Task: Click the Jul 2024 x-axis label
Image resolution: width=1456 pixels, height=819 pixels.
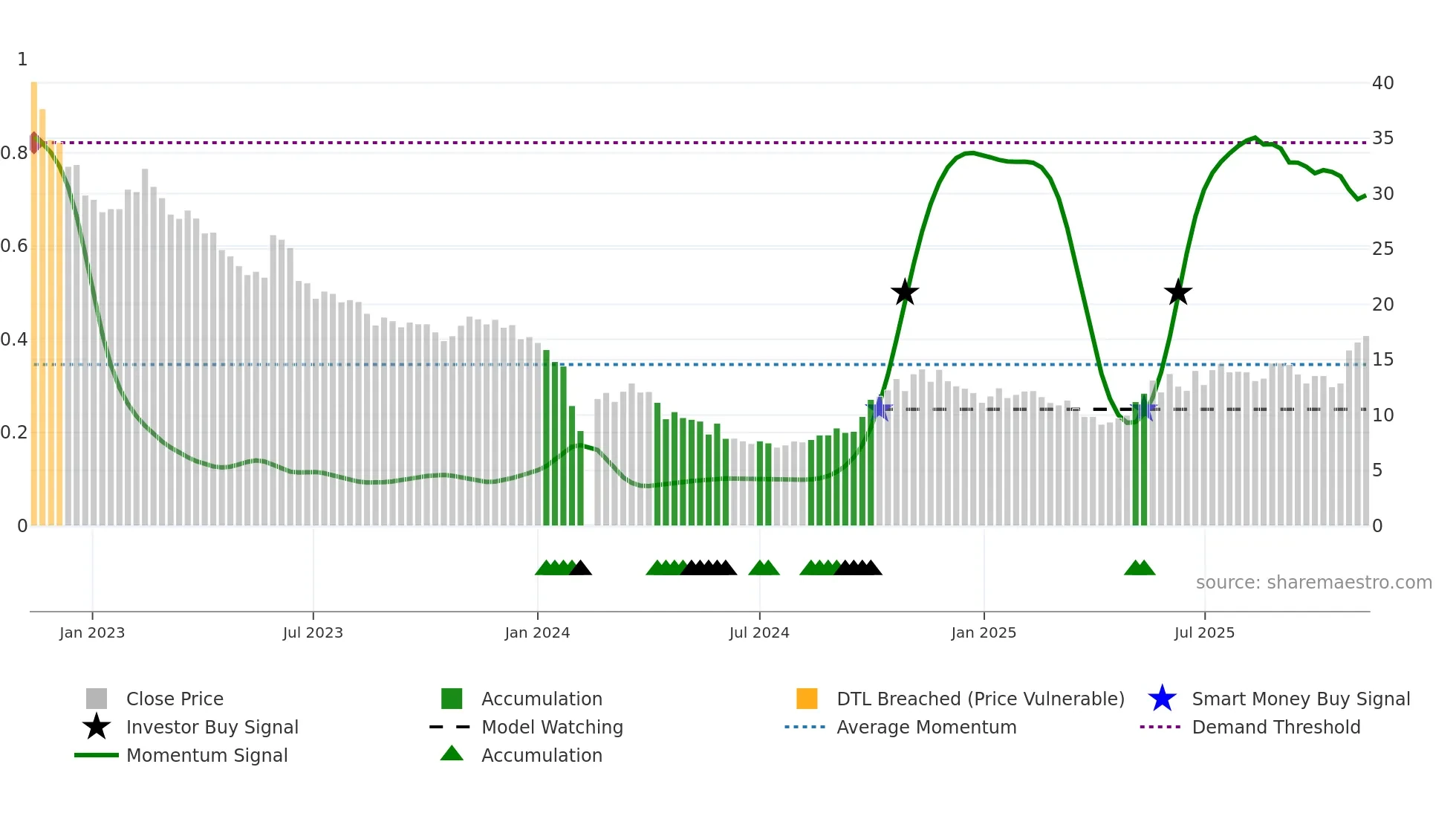Action: click(x=759, y=632)
